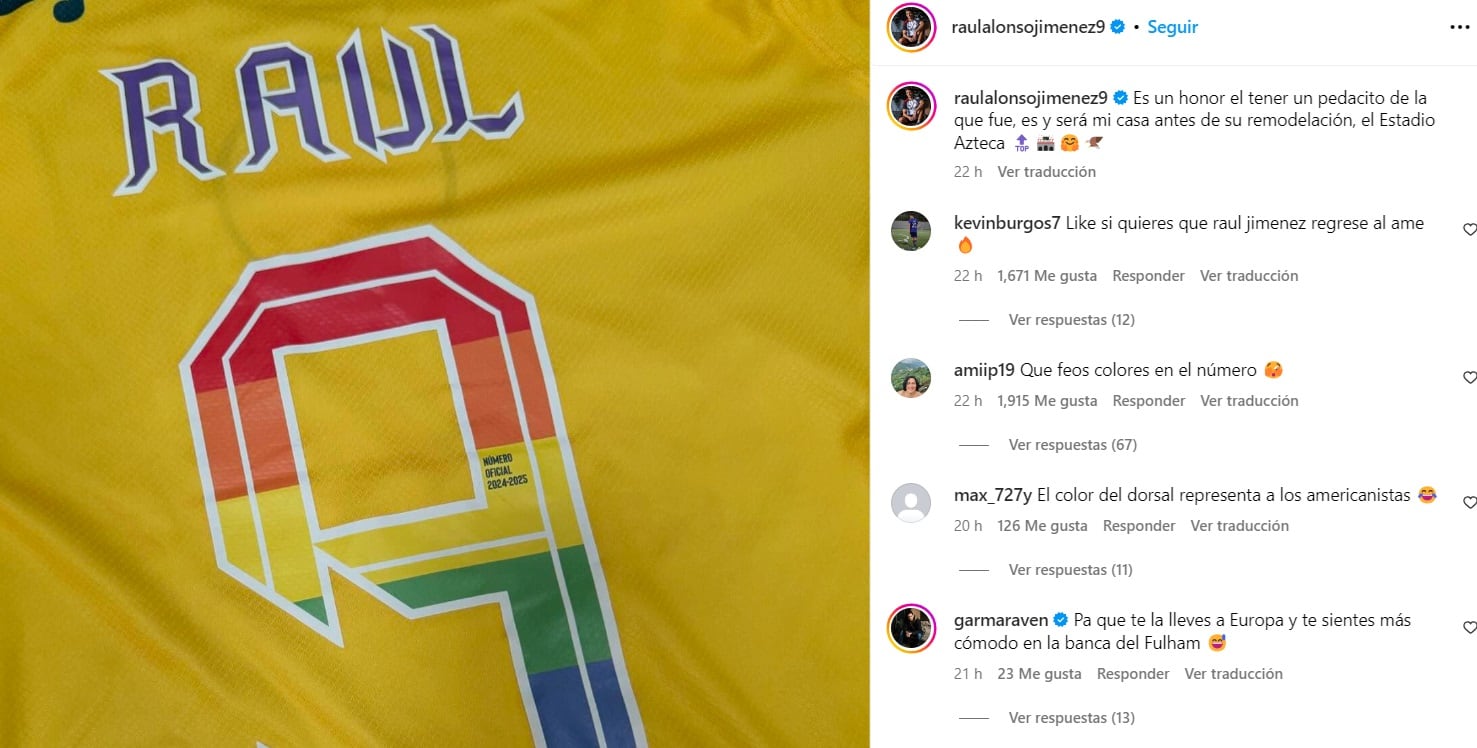View translation of the post caption
Viewport: 1477px width, 748px height.
click(1046, 172)
